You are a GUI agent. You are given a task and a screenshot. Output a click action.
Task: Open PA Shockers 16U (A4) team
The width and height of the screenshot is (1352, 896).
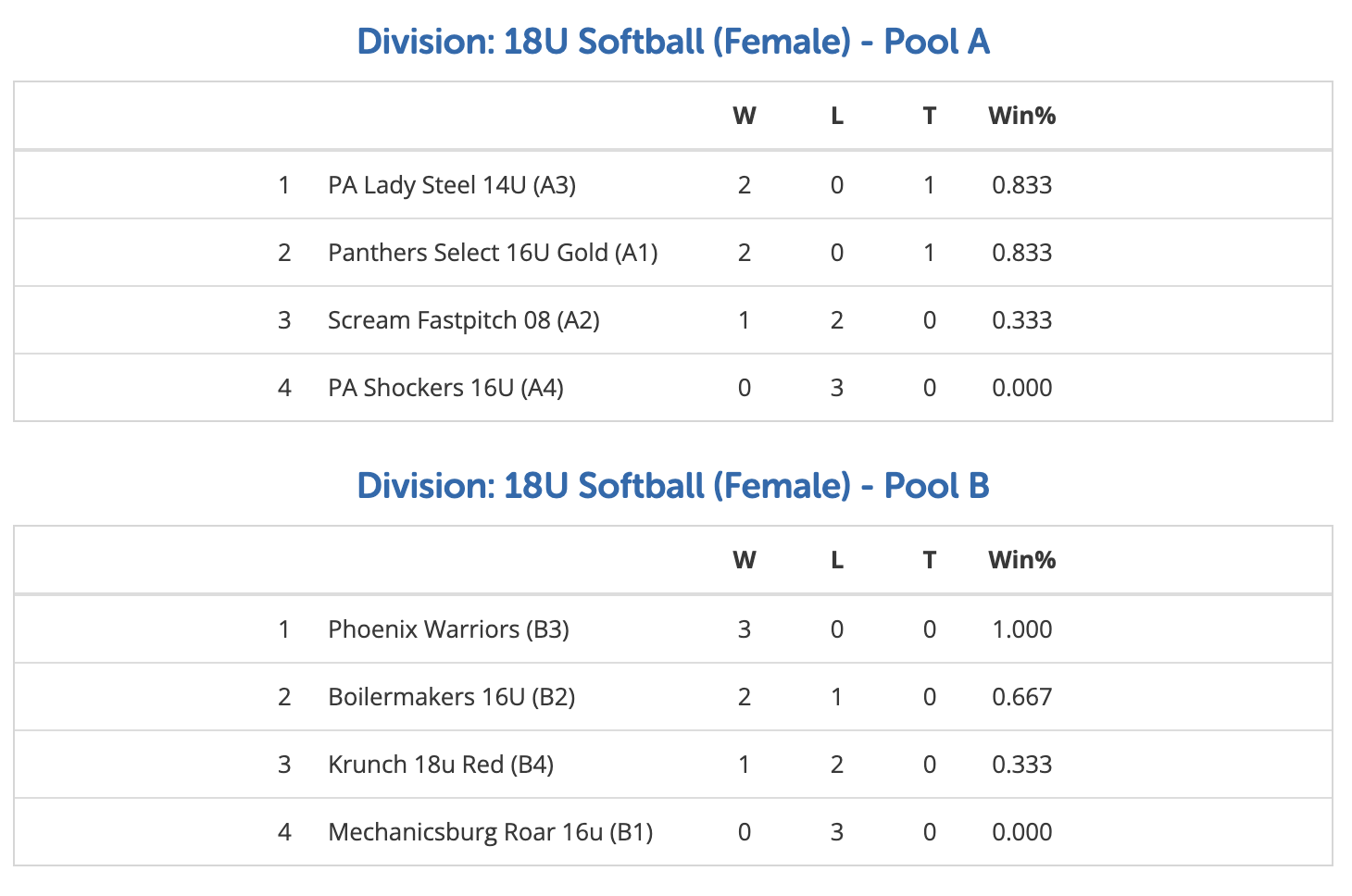445,388
